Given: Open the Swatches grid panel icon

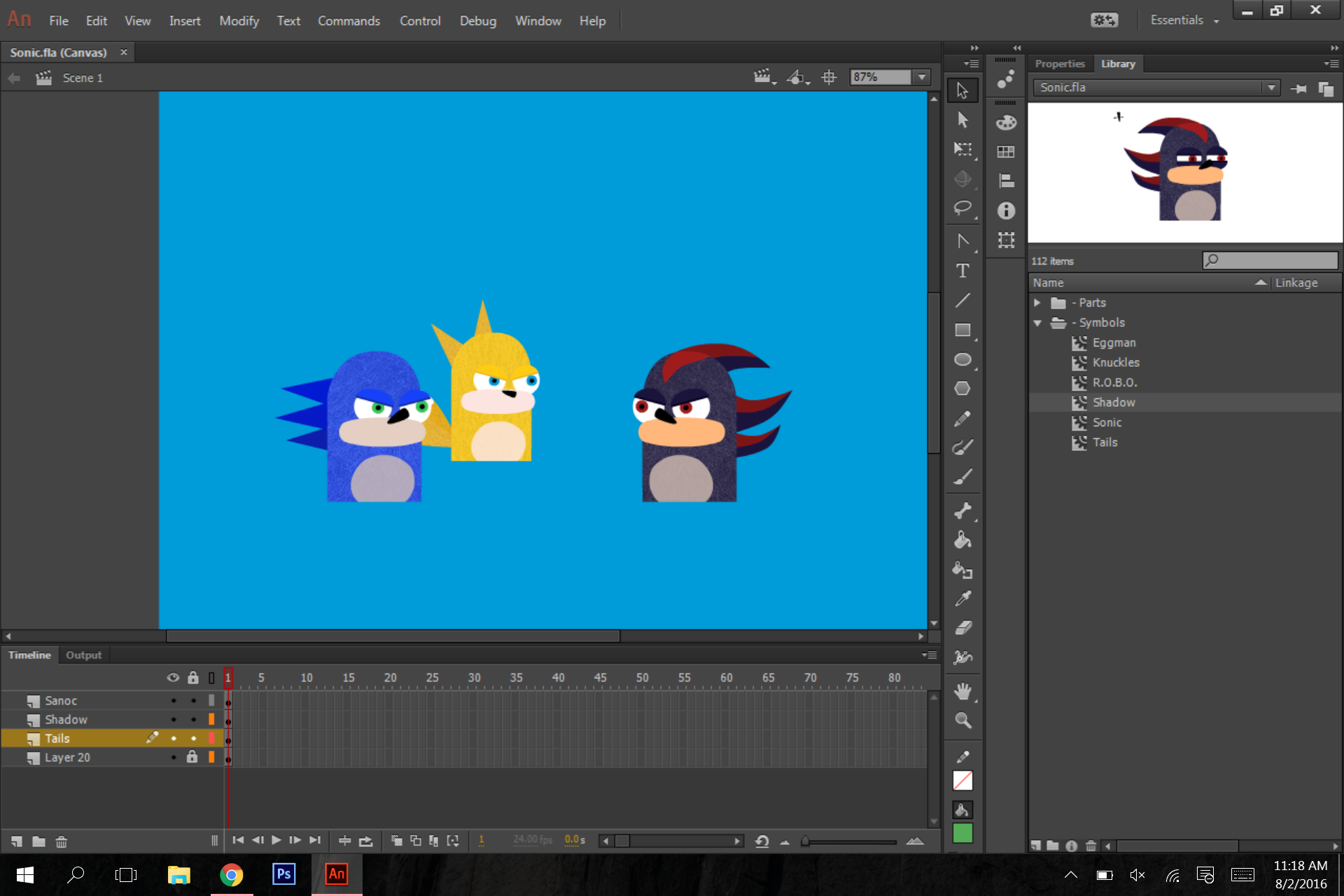Looking at the screenshot, I should coord(1006,152).
